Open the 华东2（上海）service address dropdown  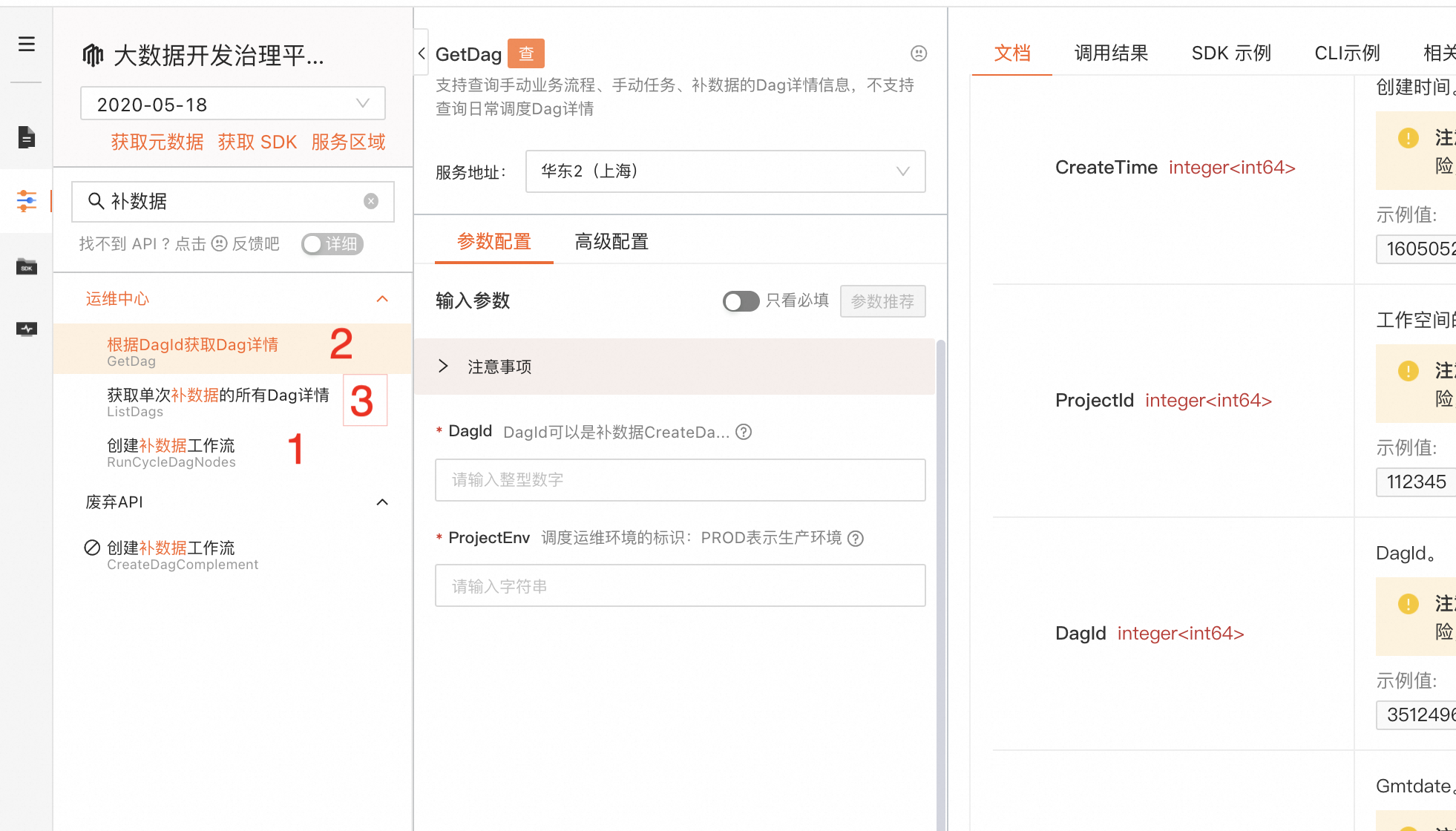[725, 171]
